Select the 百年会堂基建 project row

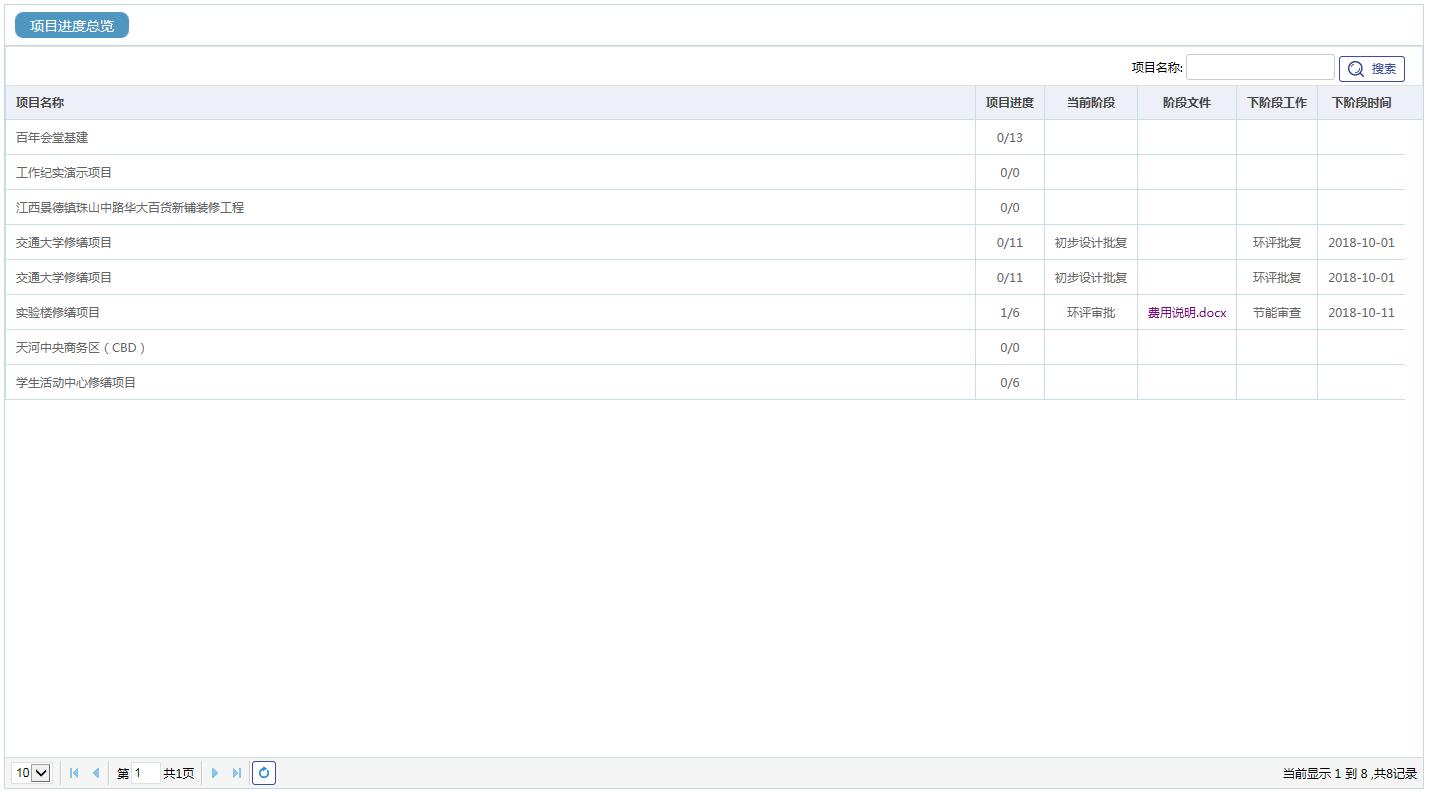click(52, 138)
